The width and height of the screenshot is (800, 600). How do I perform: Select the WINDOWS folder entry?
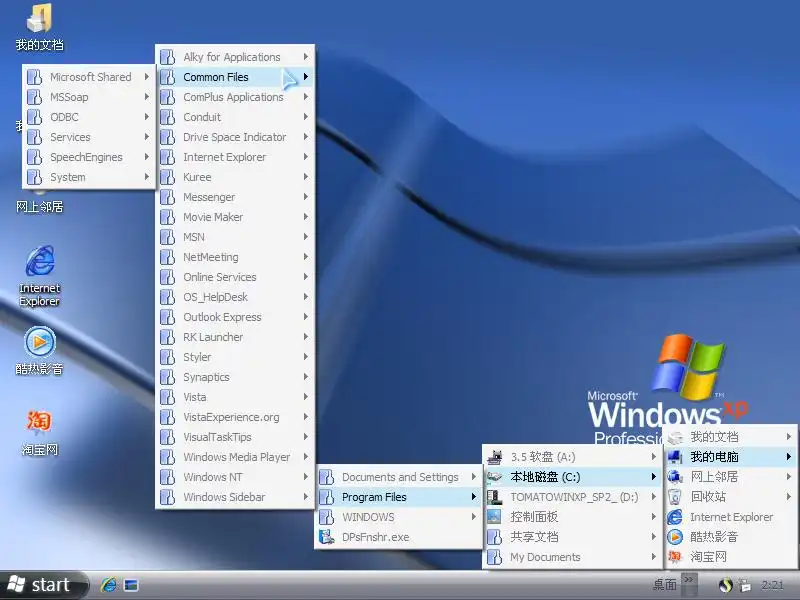398,517
